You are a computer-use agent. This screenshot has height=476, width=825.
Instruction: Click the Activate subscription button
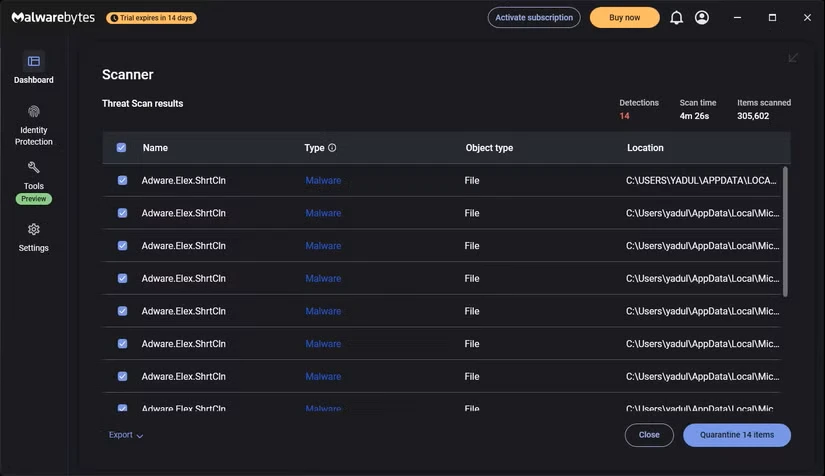[534, 18]
